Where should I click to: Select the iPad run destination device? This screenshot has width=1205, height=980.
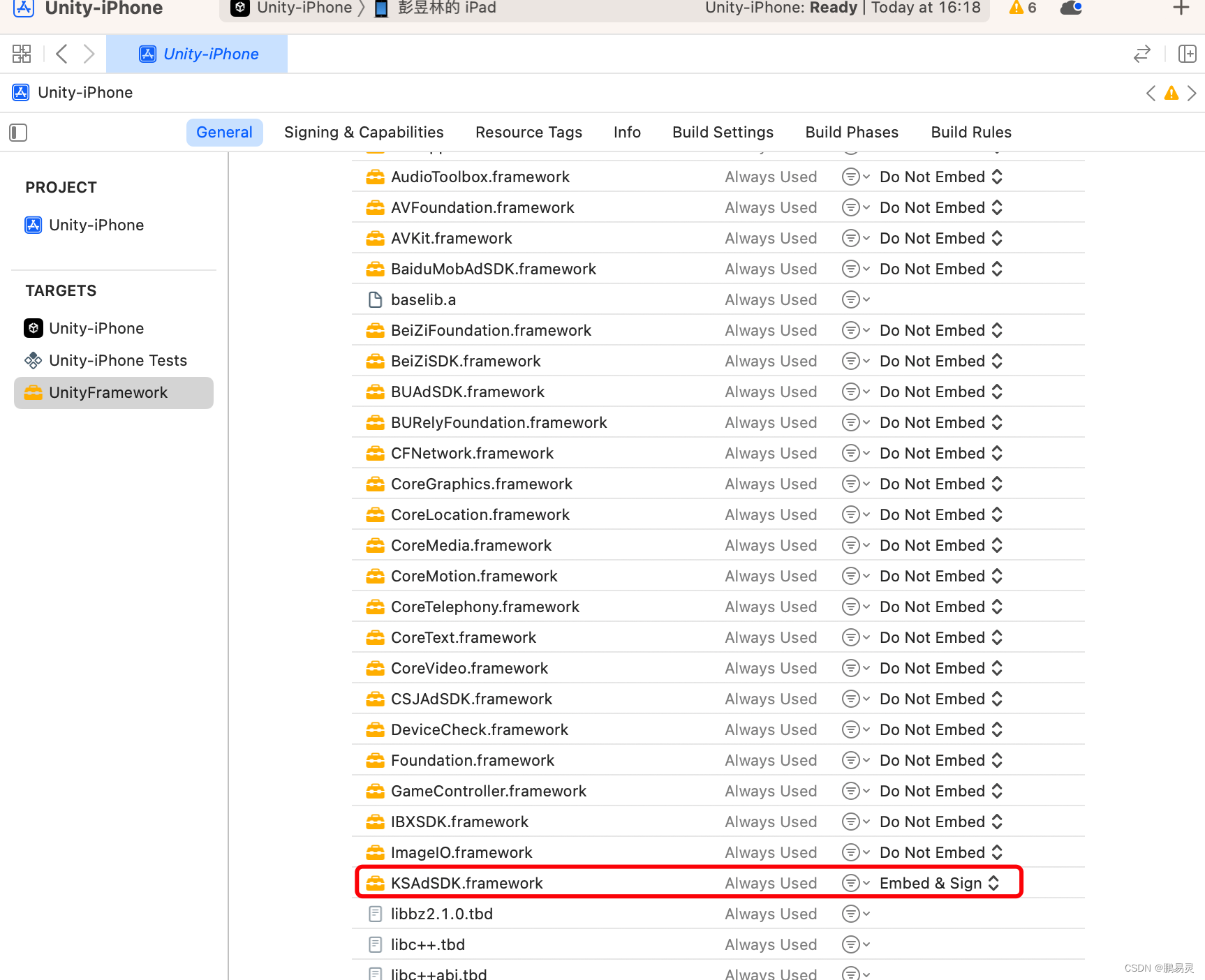(x=436, y=8)
